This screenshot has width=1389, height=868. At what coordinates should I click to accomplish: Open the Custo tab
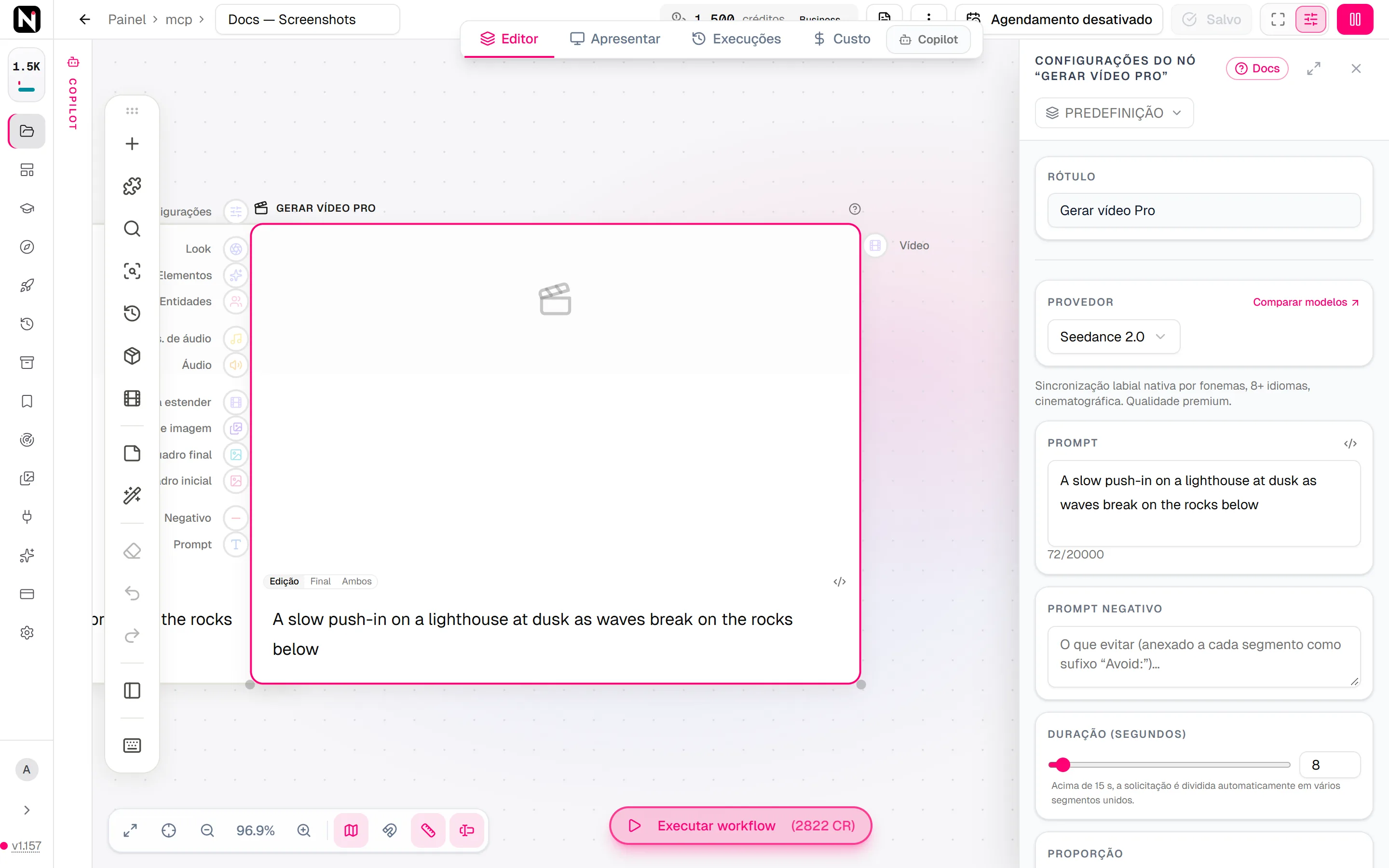(842, 39)
